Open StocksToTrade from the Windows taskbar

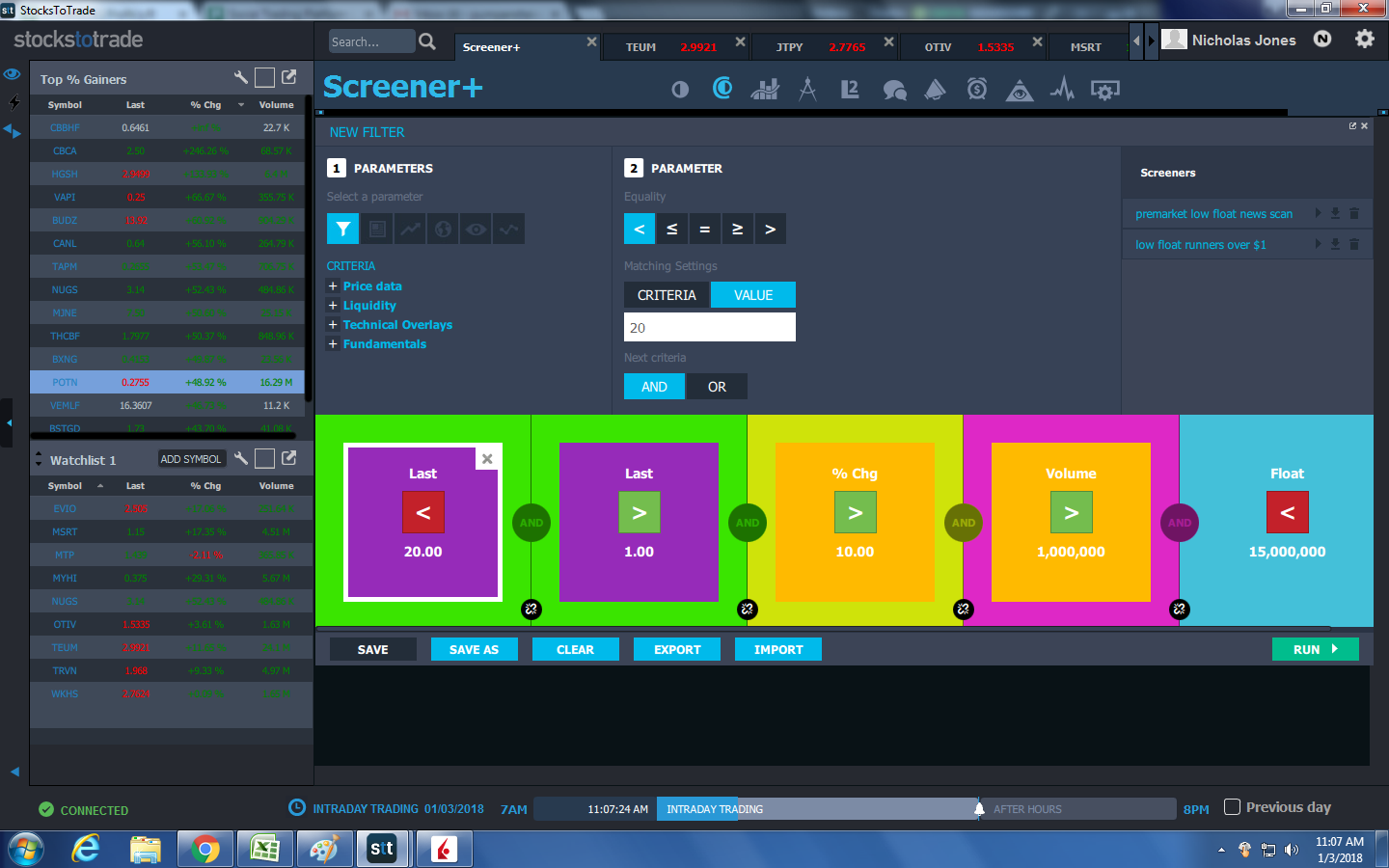tap(382, 849)
